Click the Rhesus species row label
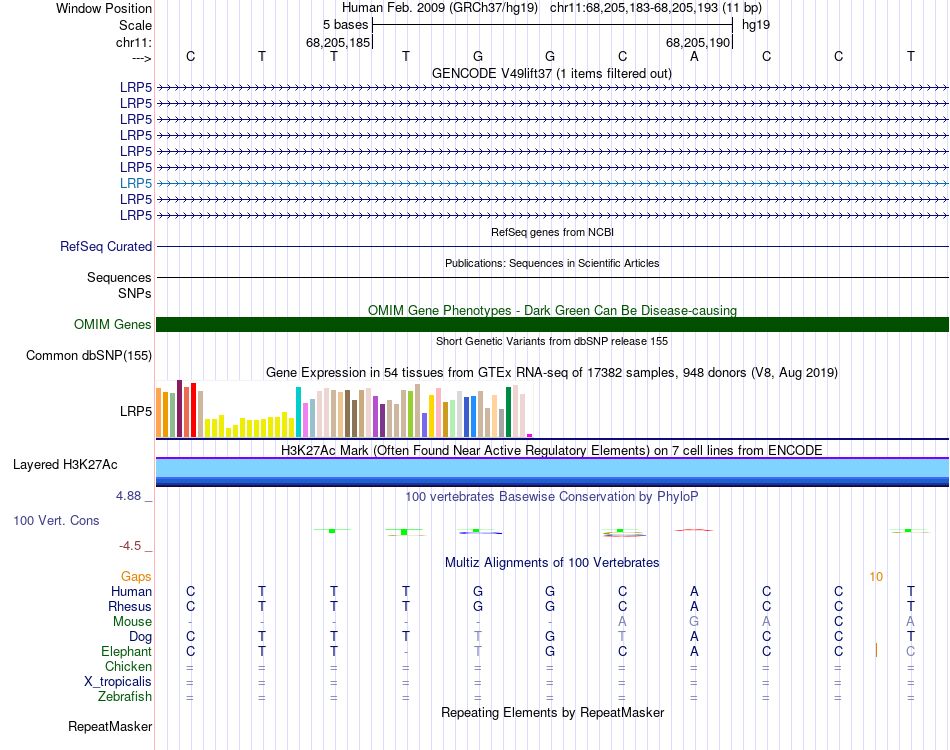The height and width of the screenshot is (750, 950). [130, 606]
